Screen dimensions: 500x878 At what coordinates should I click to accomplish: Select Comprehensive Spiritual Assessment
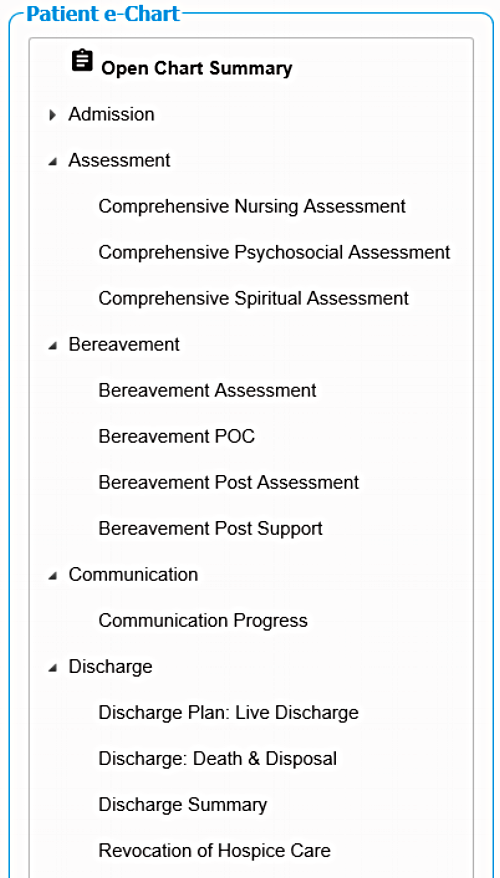point(254,298)
